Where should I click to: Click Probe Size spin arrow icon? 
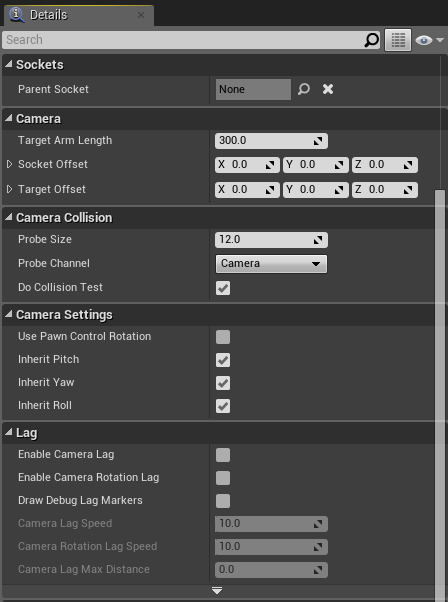coord(318,240)
